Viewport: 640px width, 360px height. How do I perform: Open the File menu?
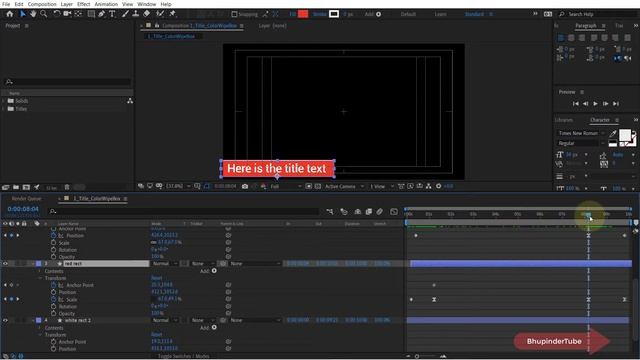click(x=6, y=4)
